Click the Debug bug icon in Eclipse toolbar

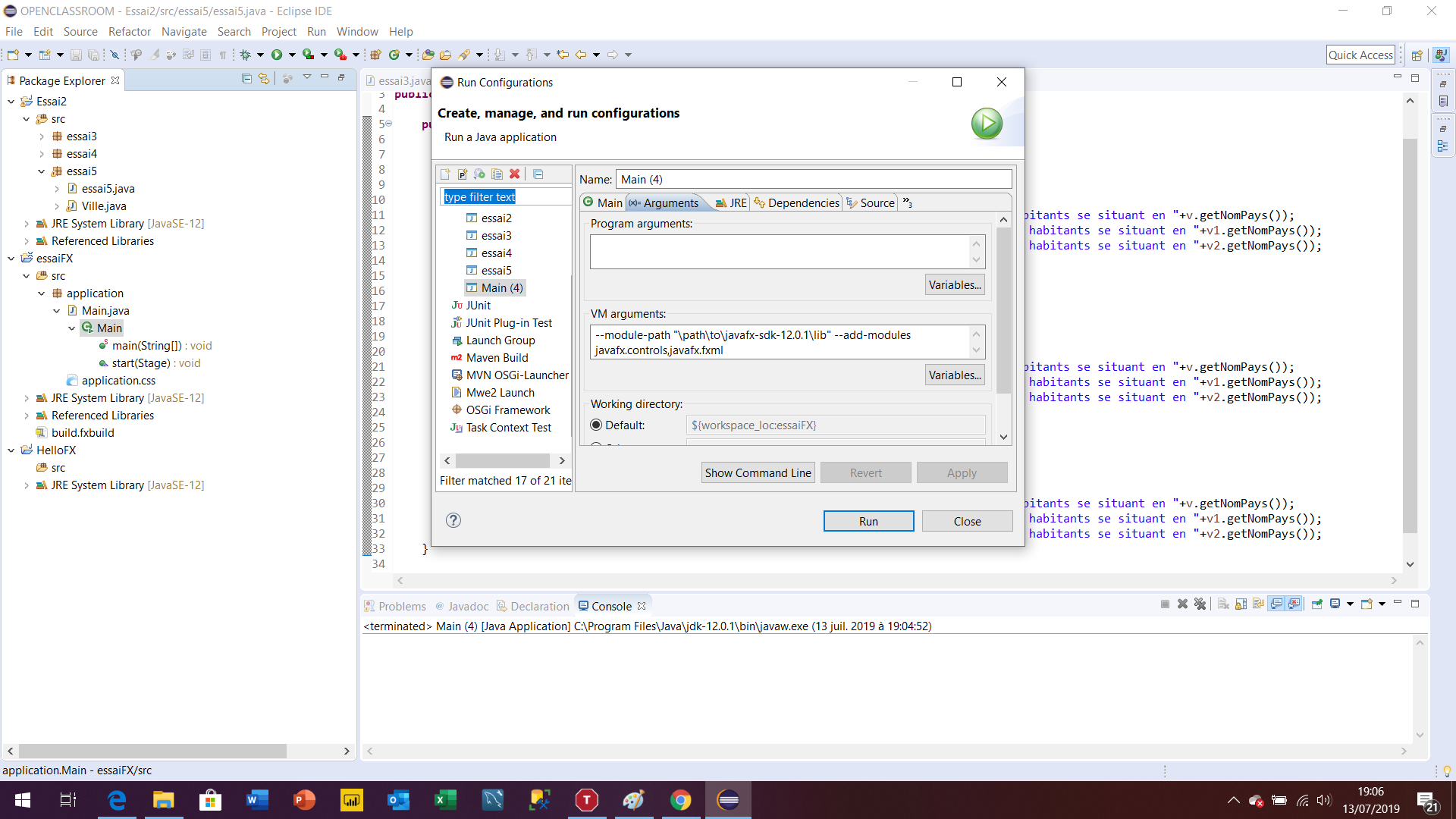tap(246, 55)
